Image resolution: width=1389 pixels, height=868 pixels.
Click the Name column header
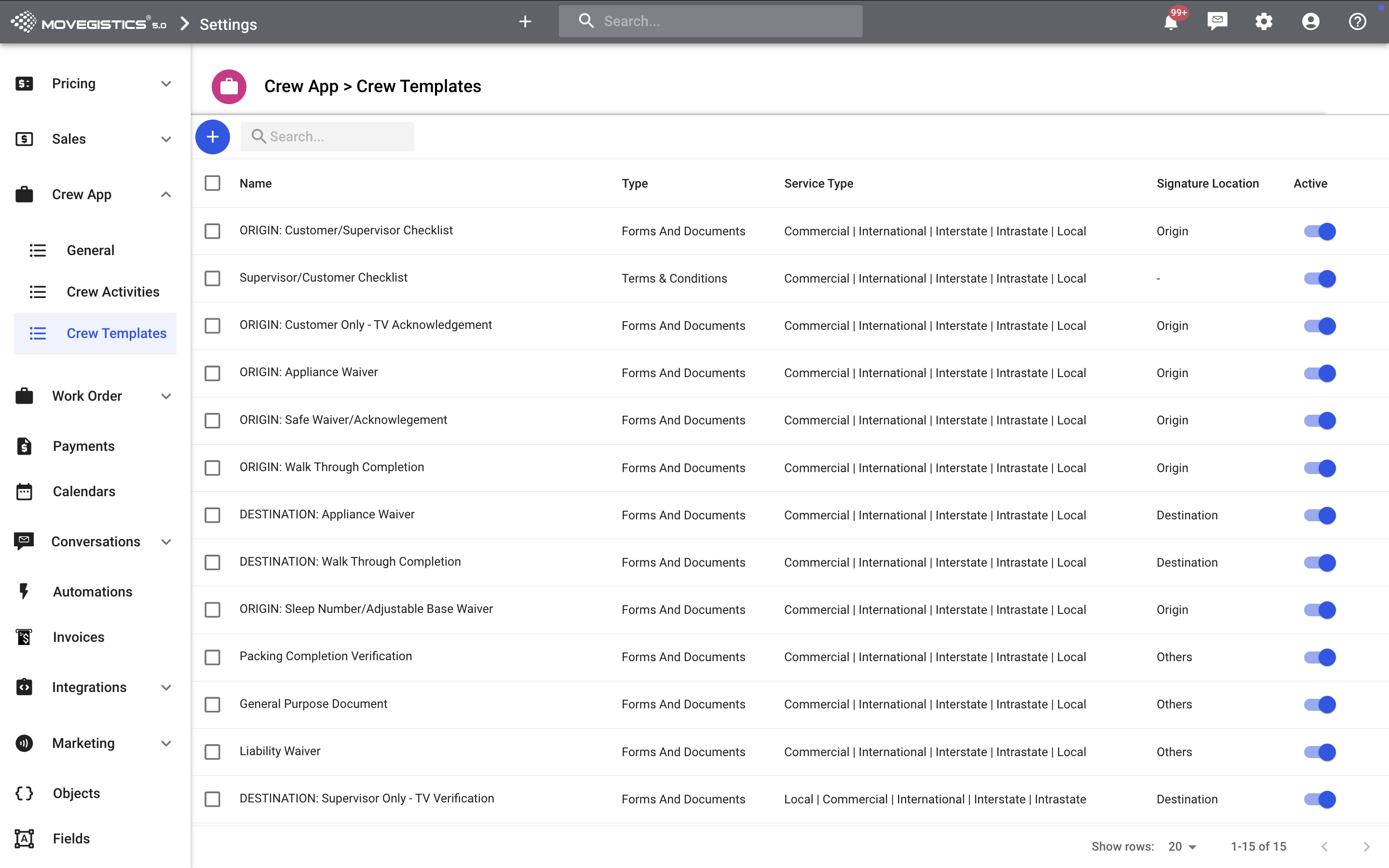[x=256, y=183]
